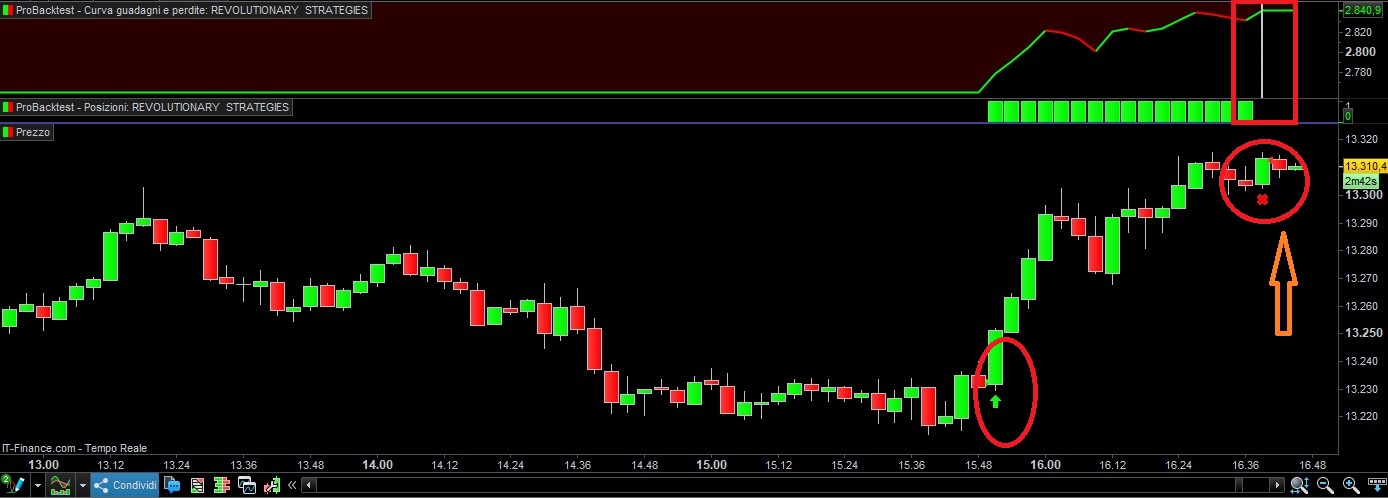Click the 13.310,4 current price tag
This screenshot has height=498, width=1388.
(1365, 166)
